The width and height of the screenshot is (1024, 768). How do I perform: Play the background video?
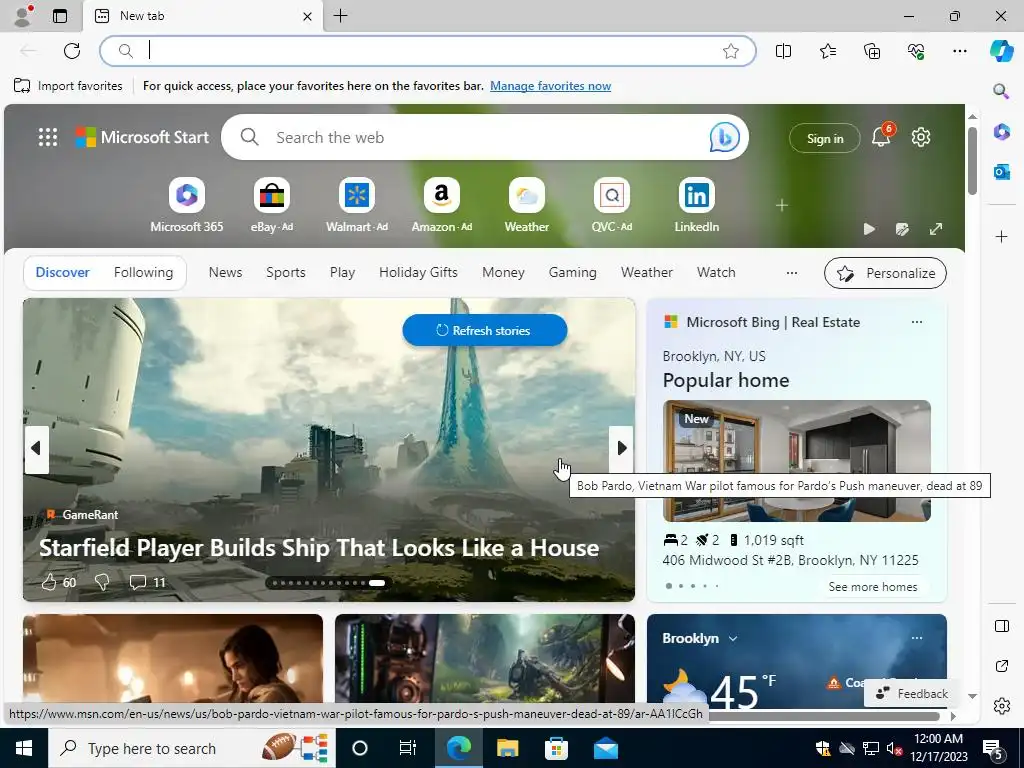(869, 229)
